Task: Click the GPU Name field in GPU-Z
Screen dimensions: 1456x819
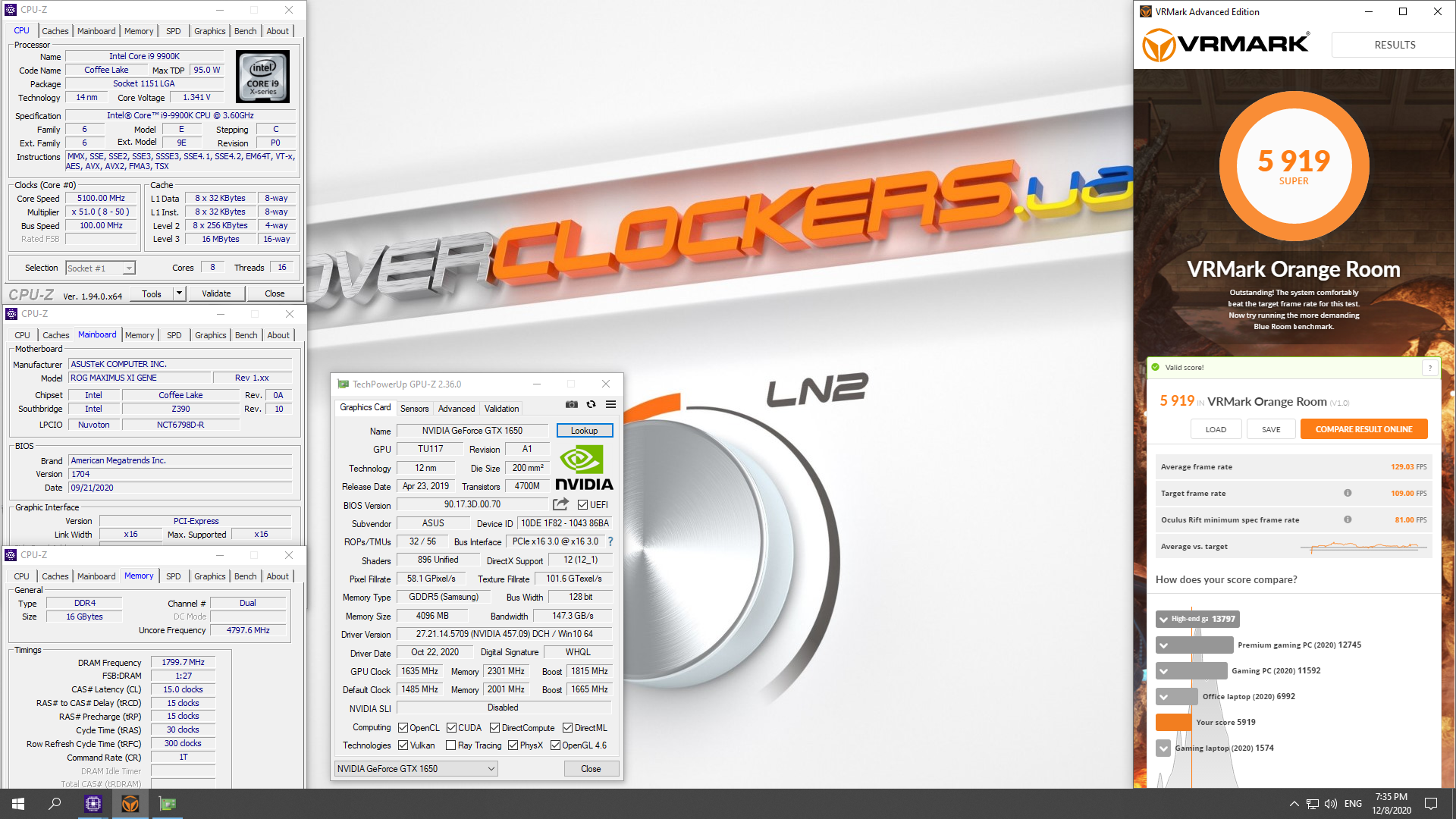Action: (472, 431)
